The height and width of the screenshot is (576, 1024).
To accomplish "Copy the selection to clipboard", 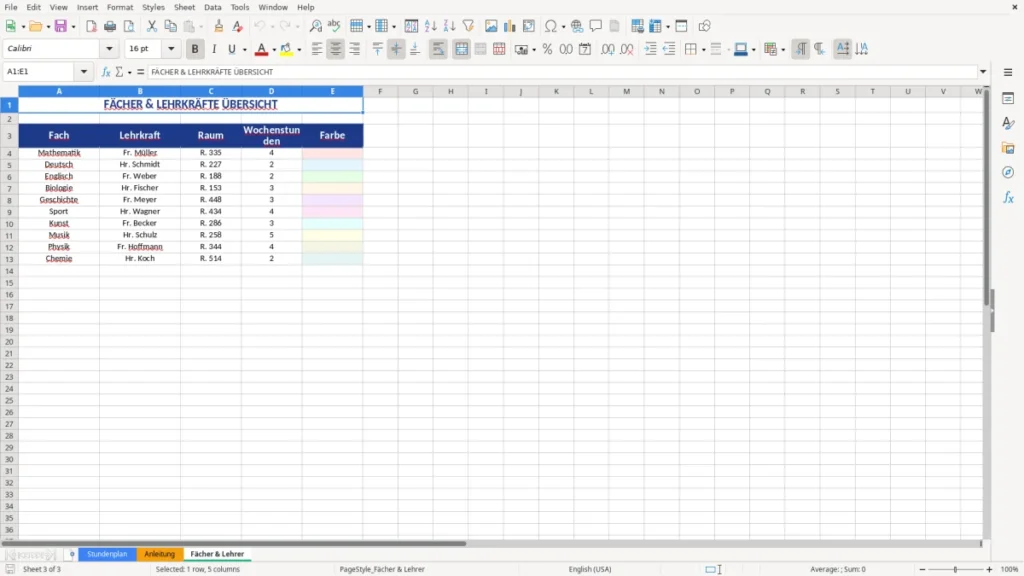I will click(170, 26).
